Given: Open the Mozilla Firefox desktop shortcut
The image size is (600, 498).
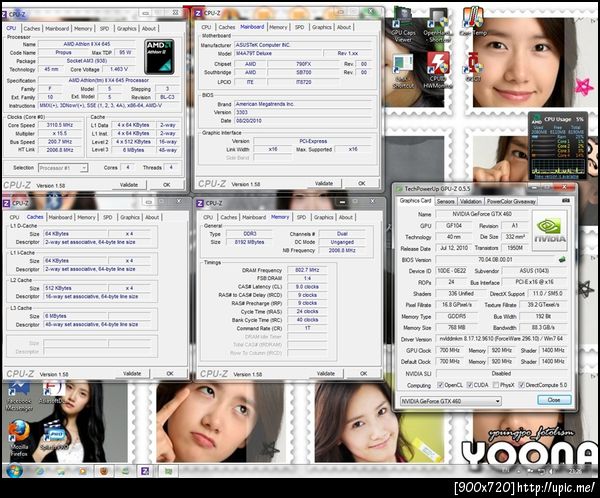Looking at the screenshot, I should 18,438.
